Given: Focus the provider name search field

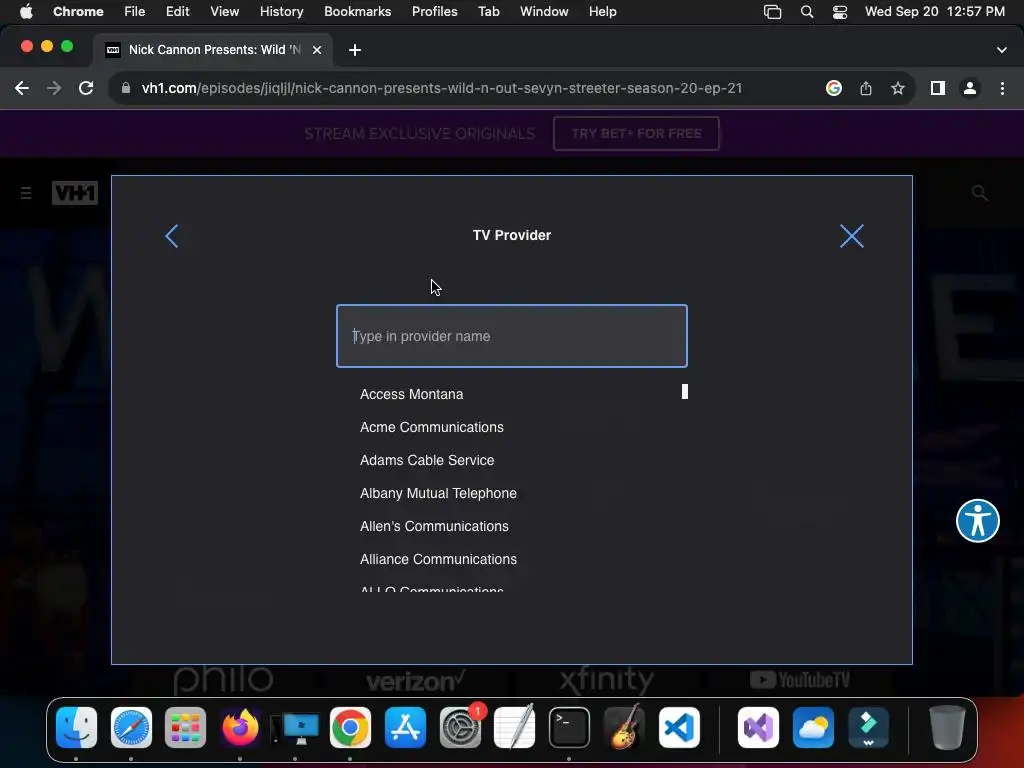Looking at the screenshot, I should pyautogui.click(x=511, y=336).
